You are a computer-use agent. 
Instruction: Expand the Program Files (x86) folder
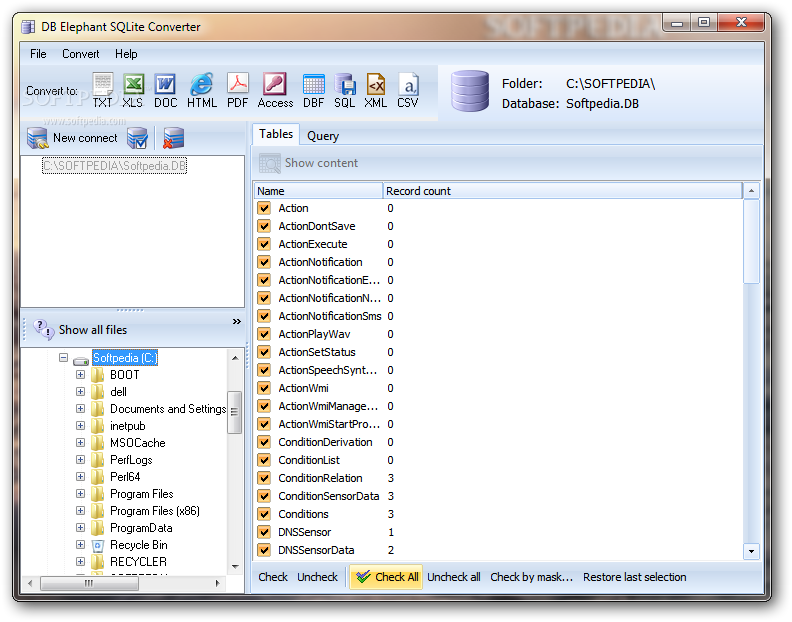click(x=80, y=511)
